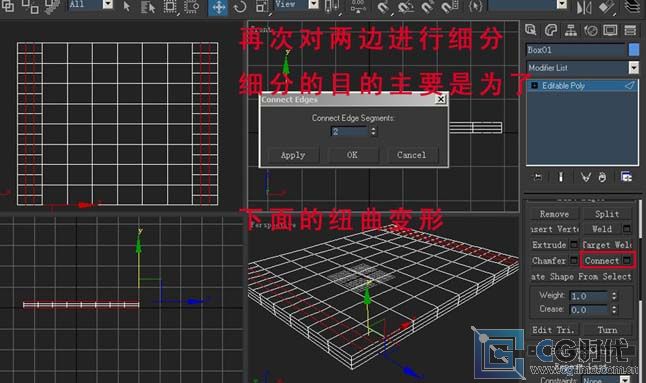Click the Weight value field
The width and height of the screenshot is (646, 383).
589,296
